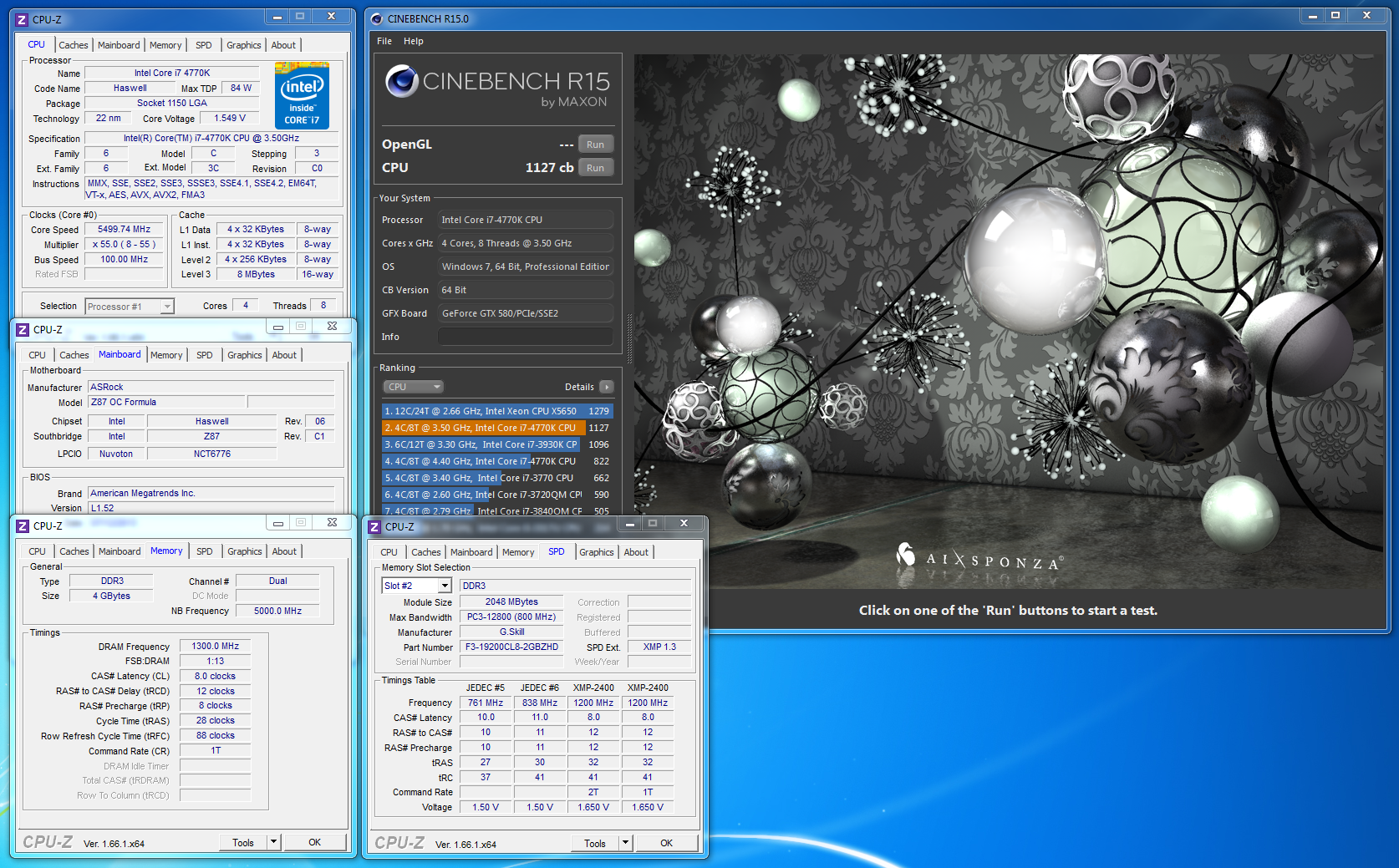
Task: Run the OpenGL benchmark test
Action: [x=595, y=145]
